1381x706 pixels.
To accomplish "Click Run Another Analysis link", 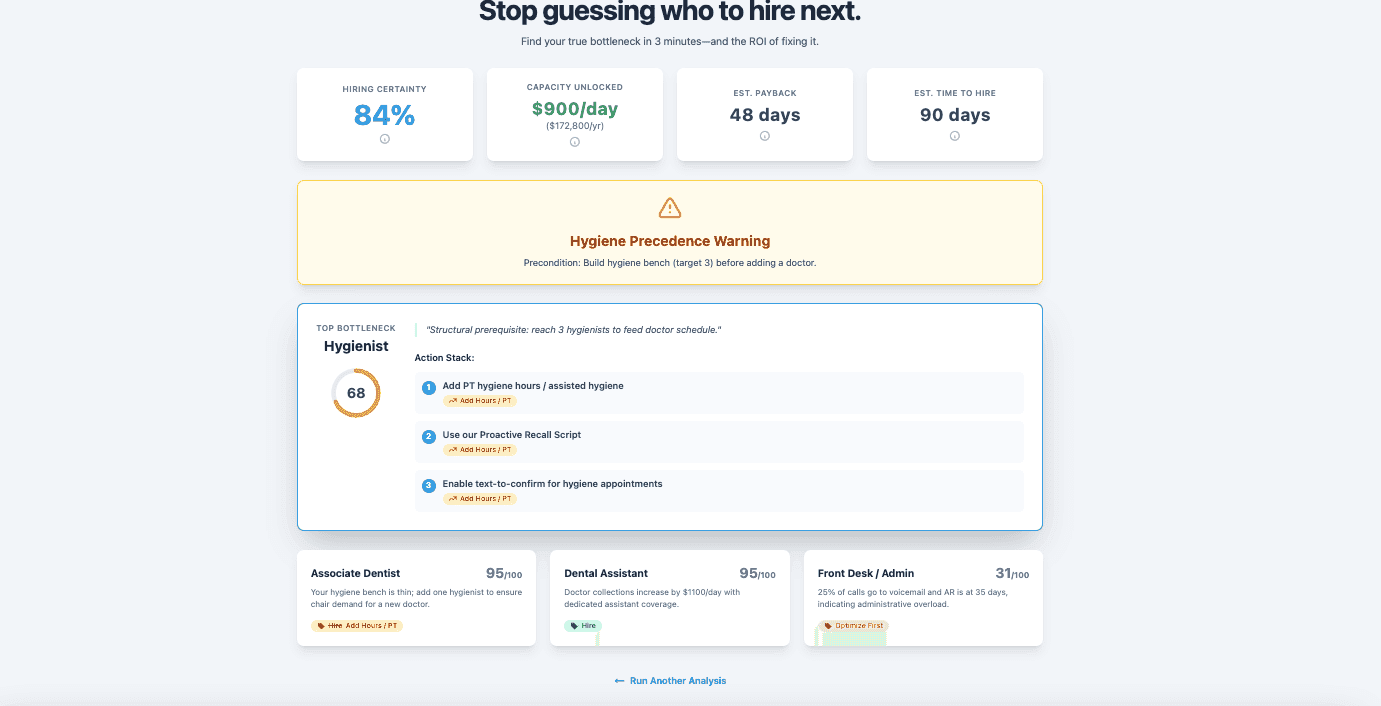I will click(x=670, y=681).
